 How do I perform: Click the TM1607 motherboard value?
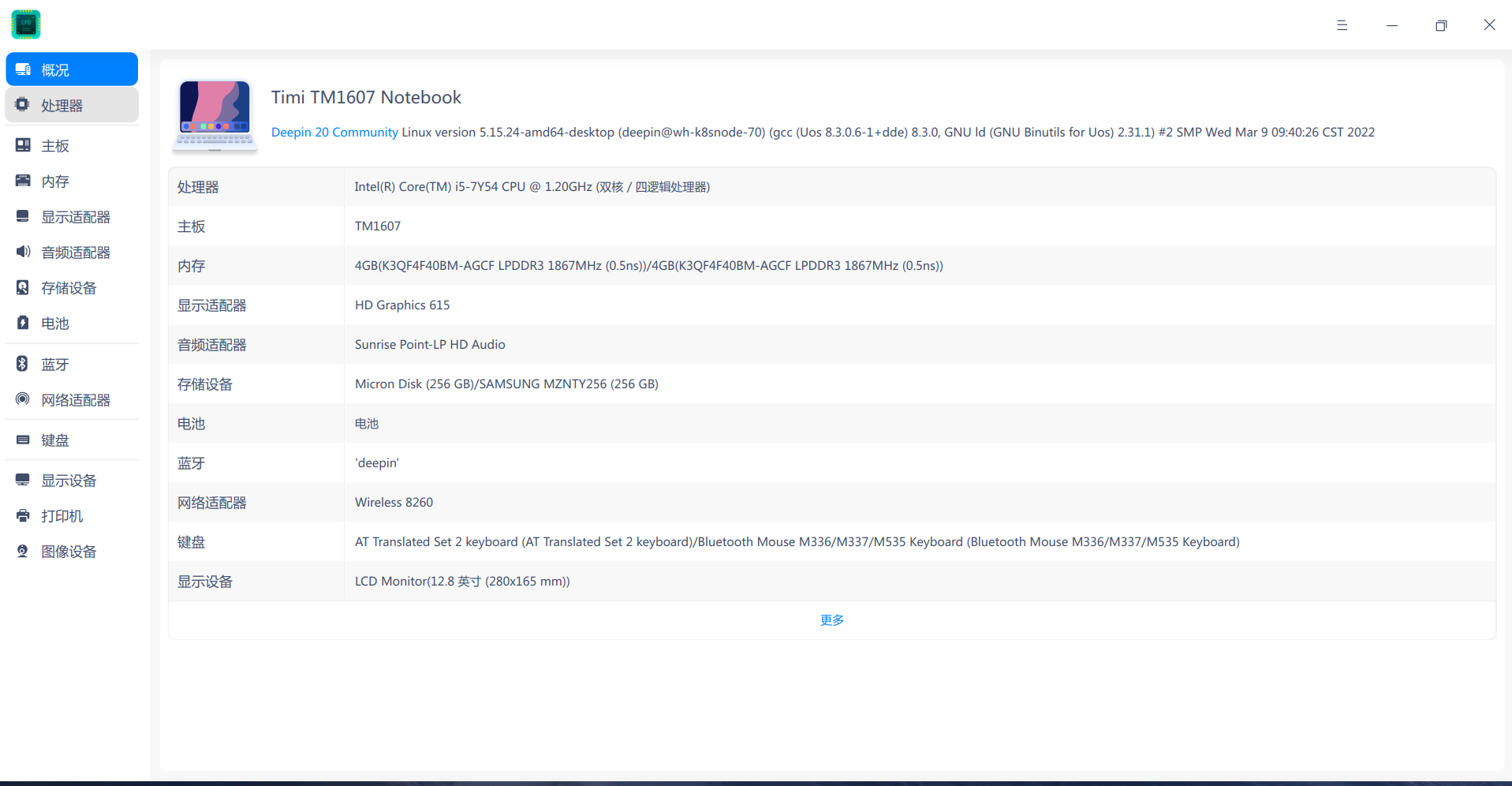click(378, 226)
